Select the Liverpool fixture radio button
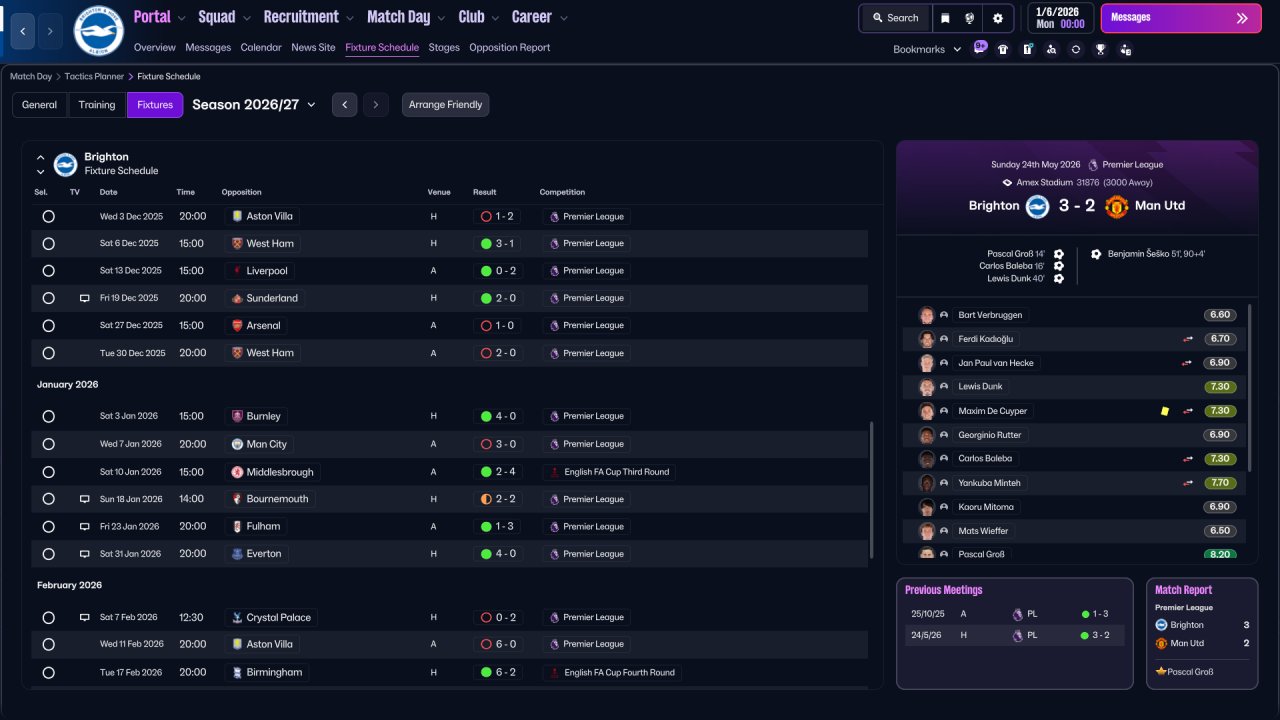Image resolution: width=1280 pixels, height=720 pixels. [x=48, y=271]
